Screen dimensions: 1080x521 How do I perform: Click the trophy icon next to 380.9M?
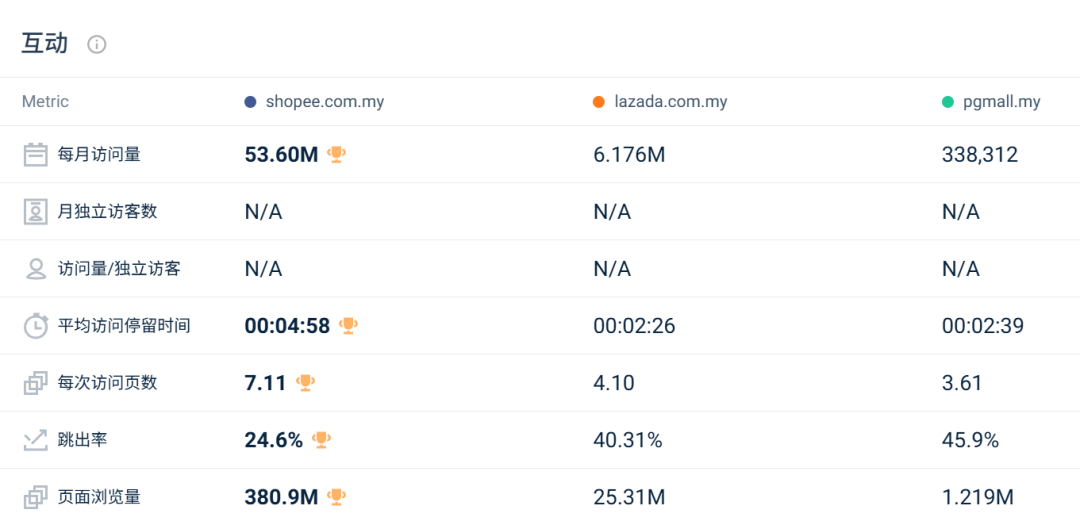[x=337, y=496]
